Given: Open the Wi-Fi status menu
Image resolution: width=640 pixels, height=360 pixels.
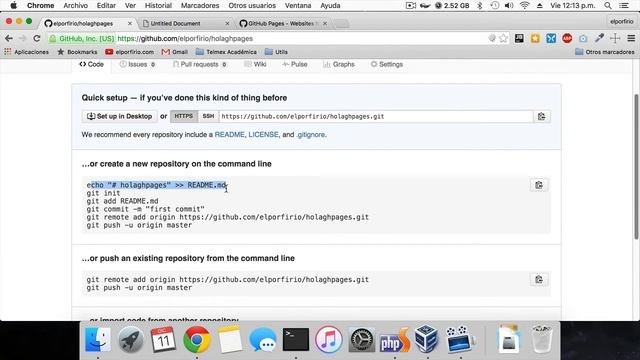Looking at the screenshot, I should point(525,6).
